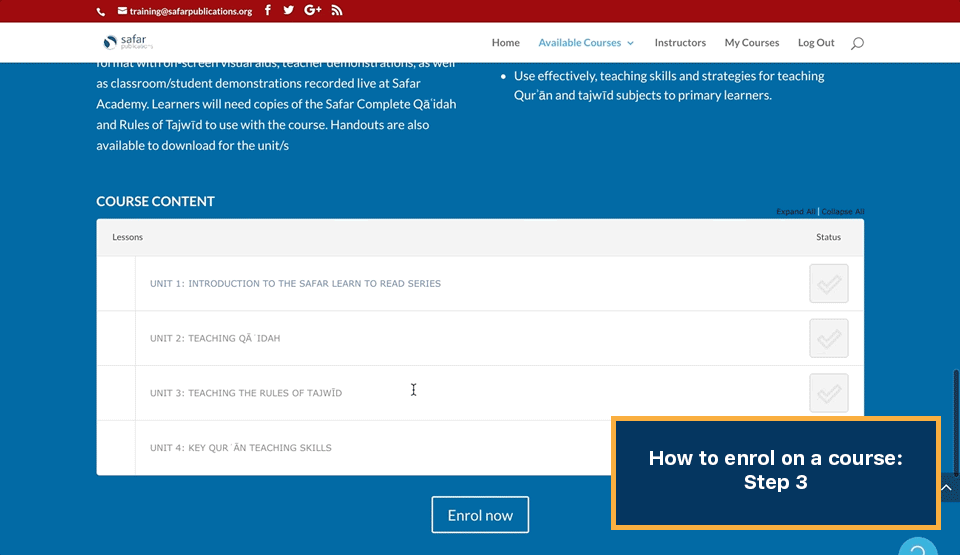Open the Facebook social icon
This screenshot has width=960, height=555.
[268, 10]
